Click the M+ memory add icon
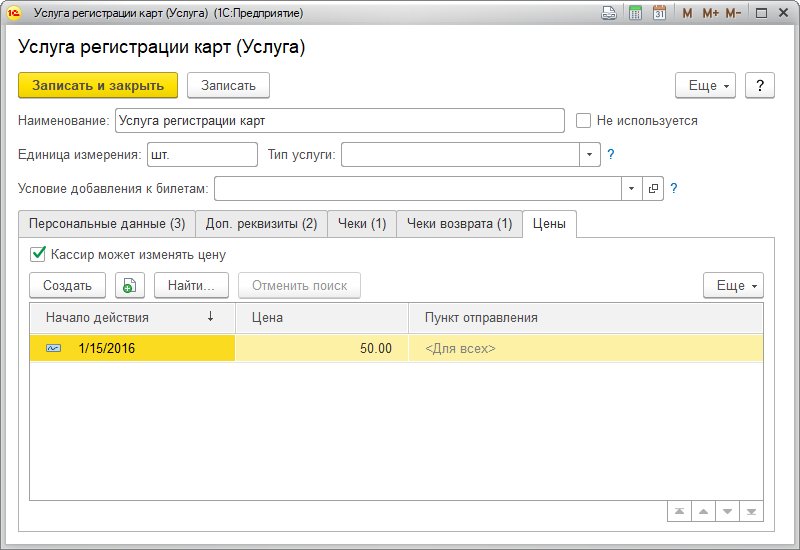The image size is (800, 550). (x=710, y=14)
